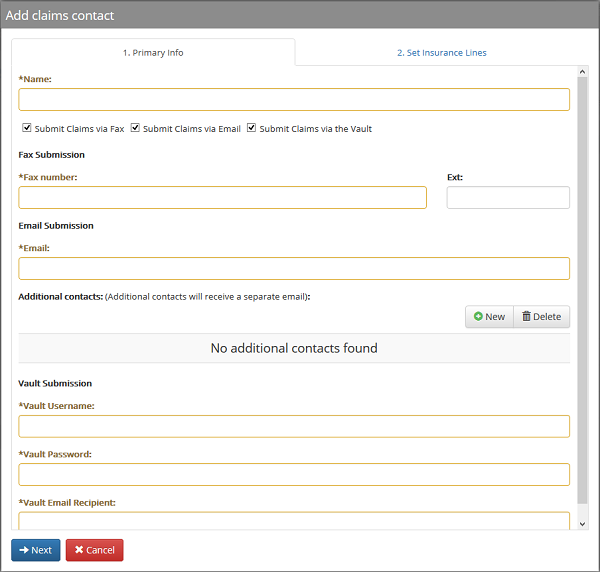Click the Email input box
Viewport: 600px width, 572px height.
(x=294, y=268)
